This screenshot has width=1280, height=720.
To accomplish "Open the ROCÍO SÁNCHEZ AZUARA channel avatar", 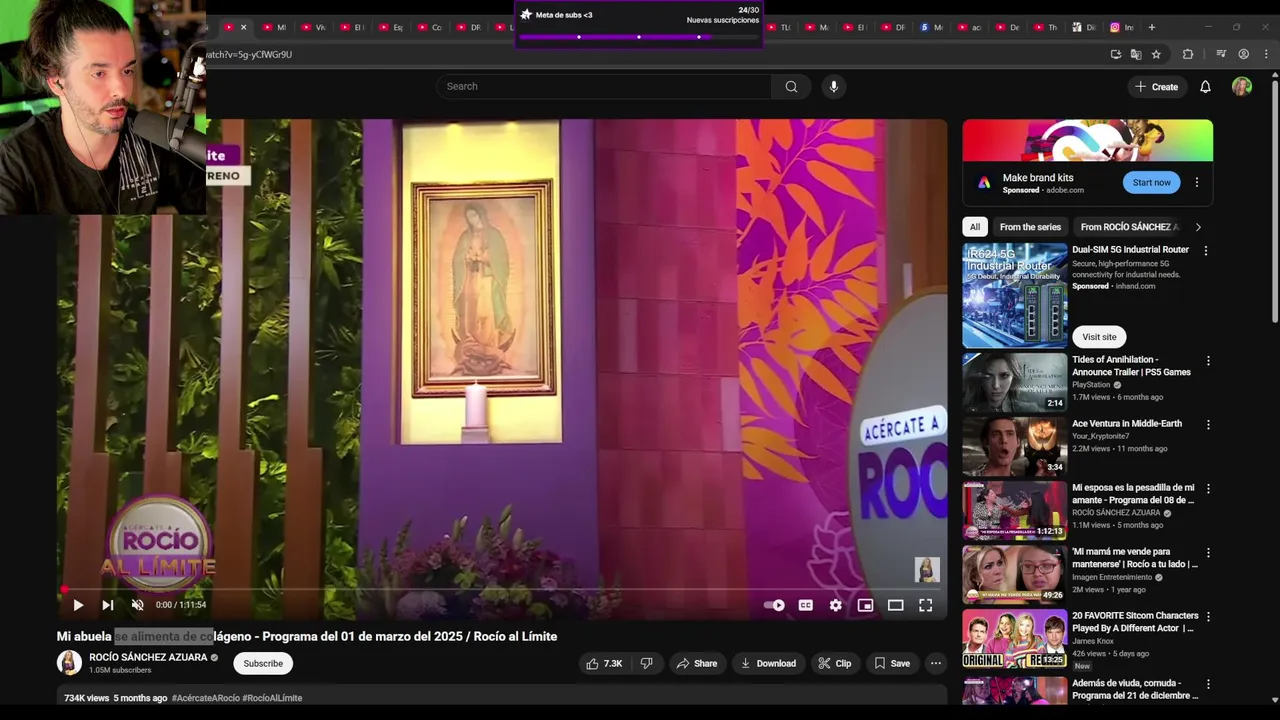I will (x=69, y=663).
